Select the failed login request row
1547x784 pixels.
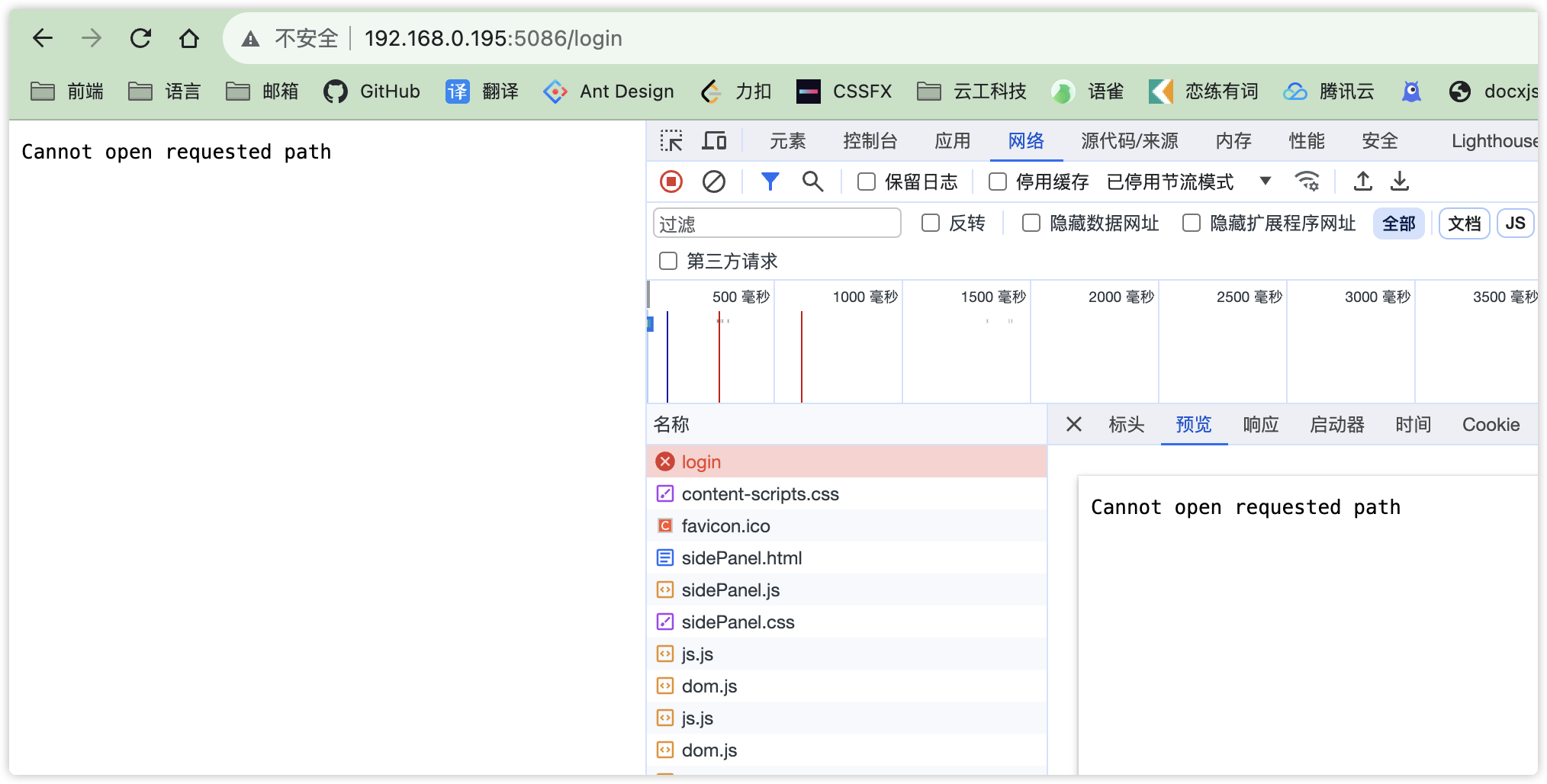pos(763,461)
